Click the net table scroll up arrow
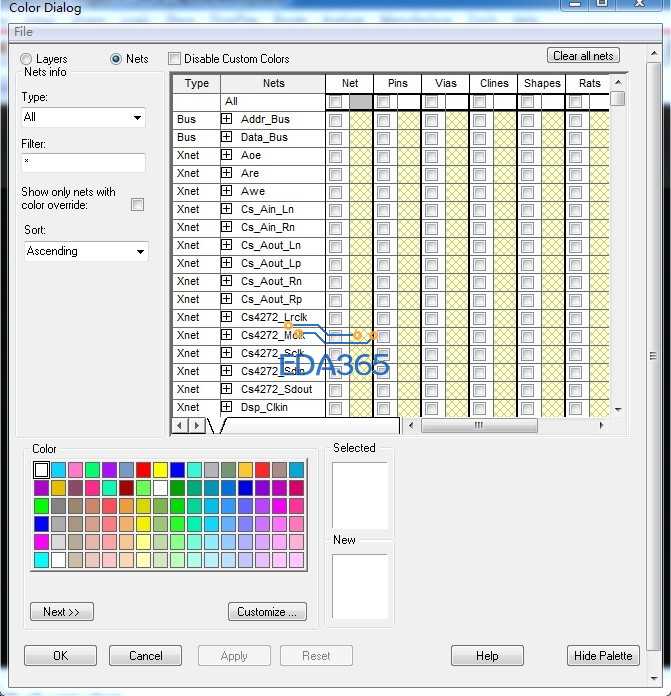 click(618, 83)
